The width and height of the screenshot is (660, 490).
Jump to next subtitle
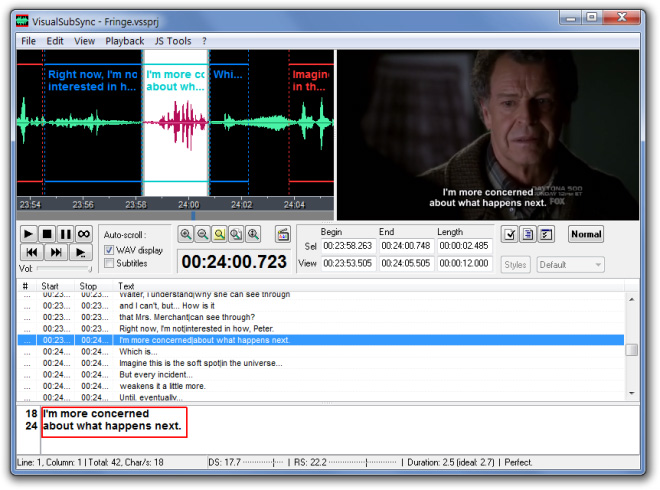coord(56,252)
